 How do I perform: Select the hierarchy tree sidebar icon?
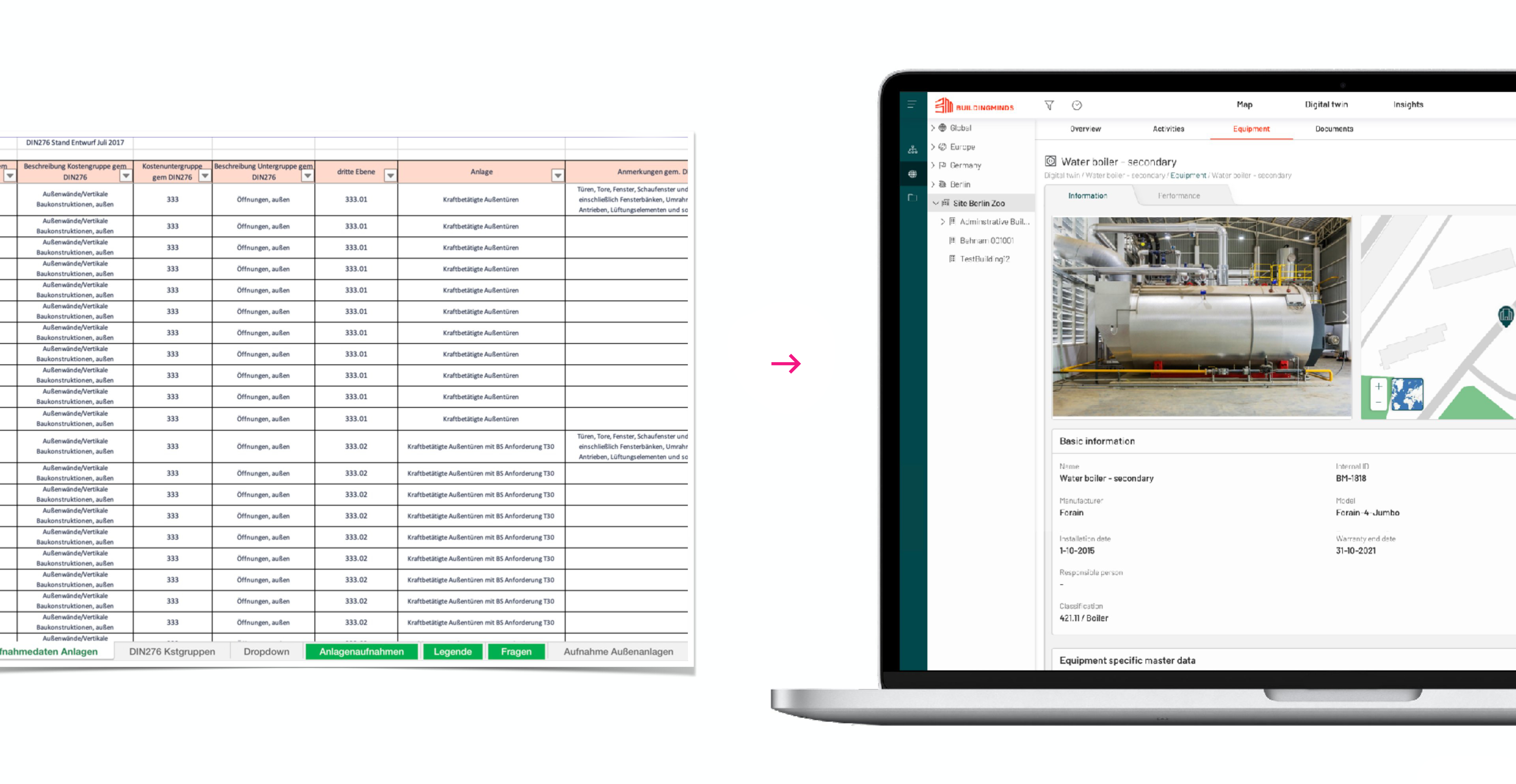912,150
